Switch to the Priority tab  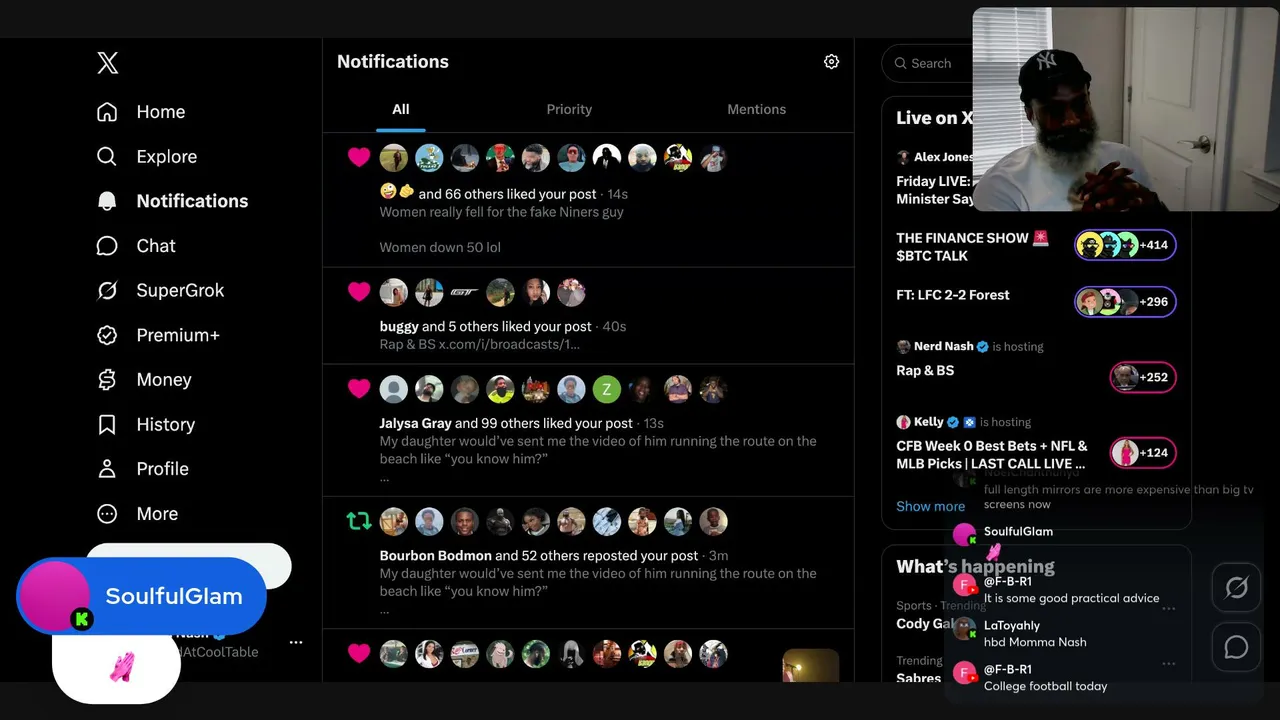point(569,109)
